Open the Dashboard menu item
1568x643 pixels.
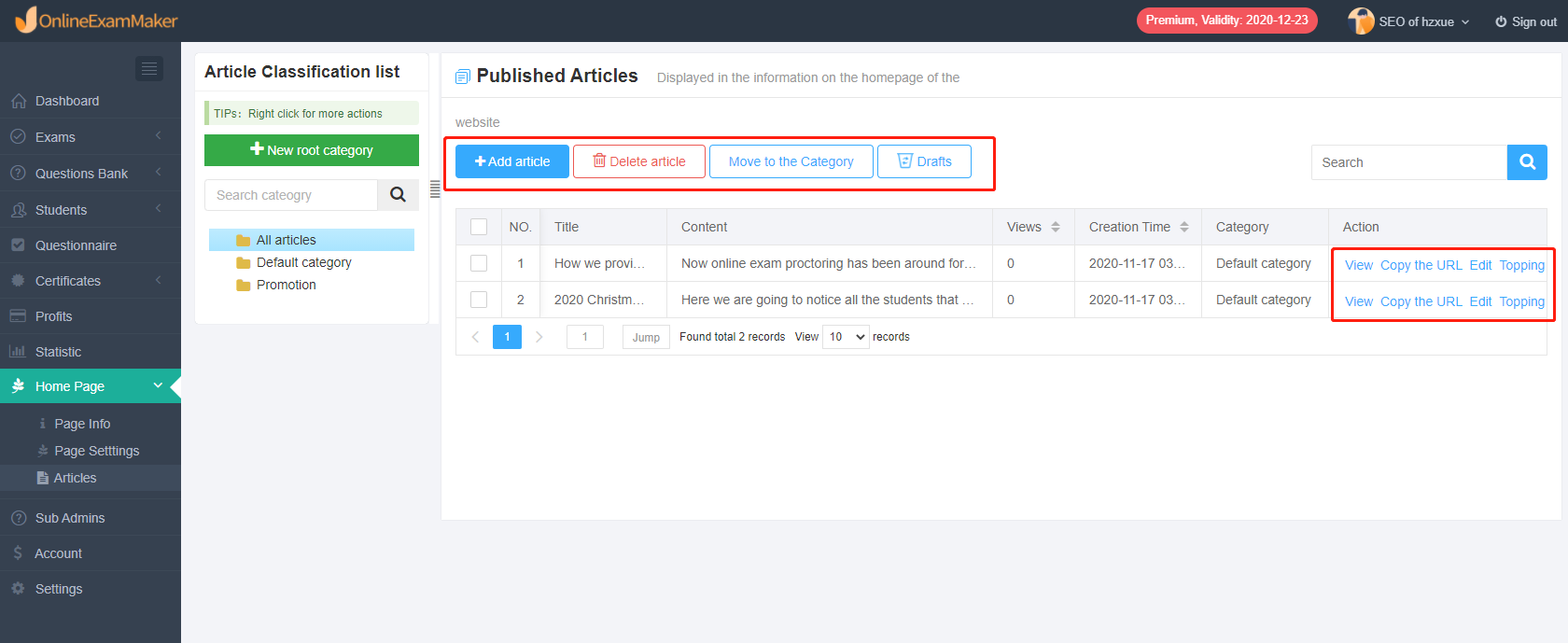[x=91, y=101]
